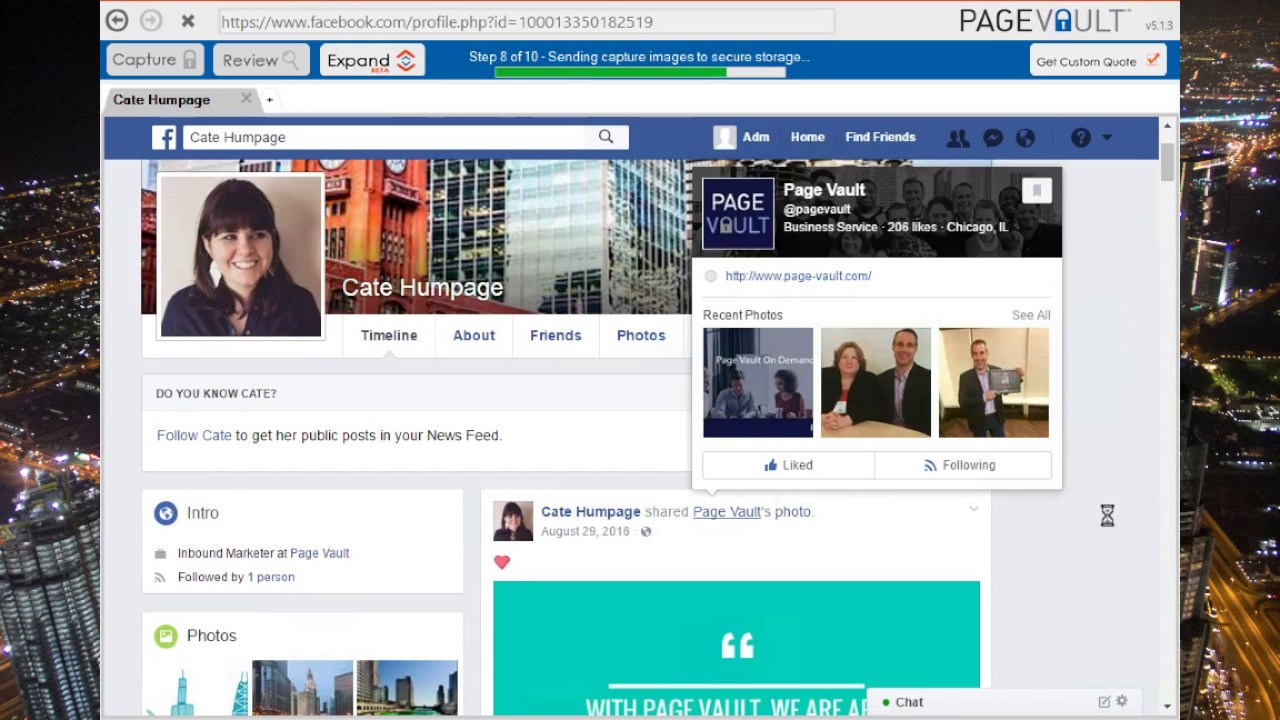Click the heart reaction icon on the post
Screen dimensions: 1280x720
502,563
